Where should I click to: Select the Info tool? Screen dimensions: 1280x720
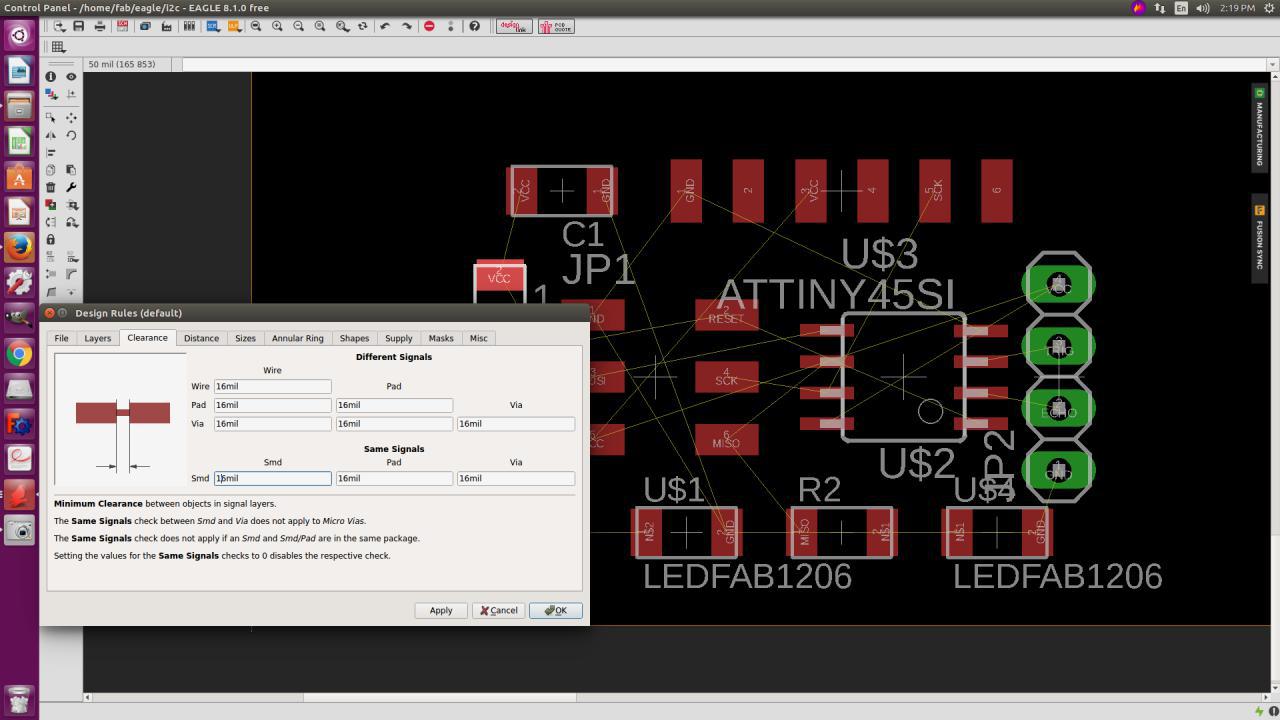coord(51,76)
